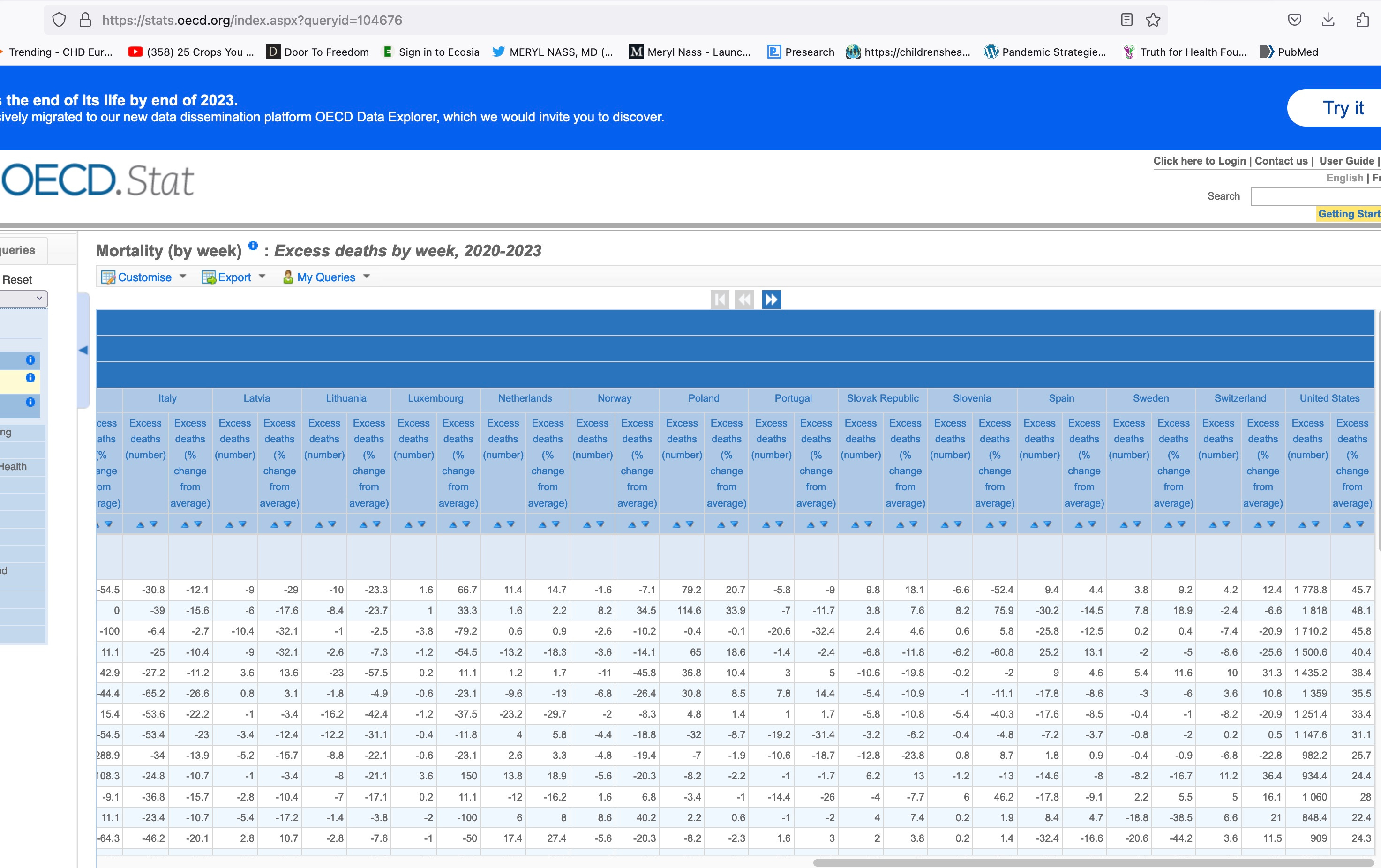Viewport: 1381px width, 868px height.
Task: Open the My Queries dropdown
Action: pyautogui.click(x=326, y=277)
